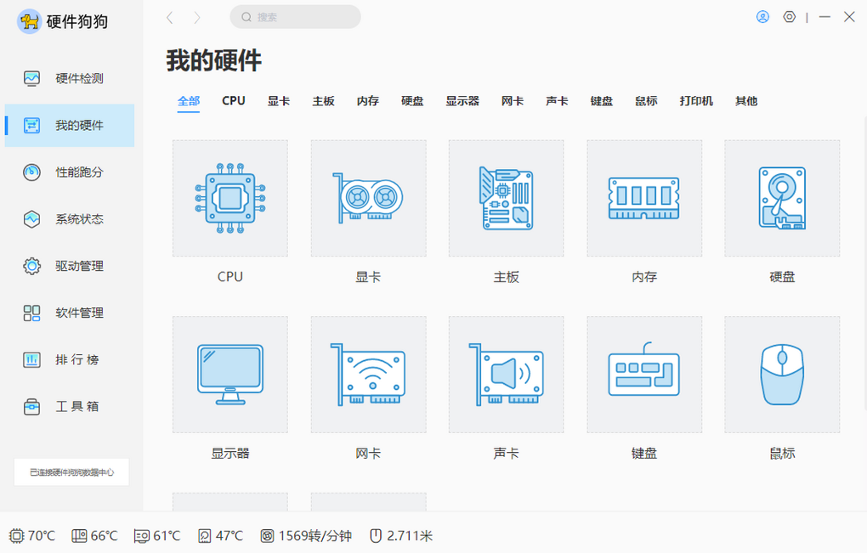Switch to the 打印机 tab
This screenshot has width=867, height=553.
click(696, 101)
